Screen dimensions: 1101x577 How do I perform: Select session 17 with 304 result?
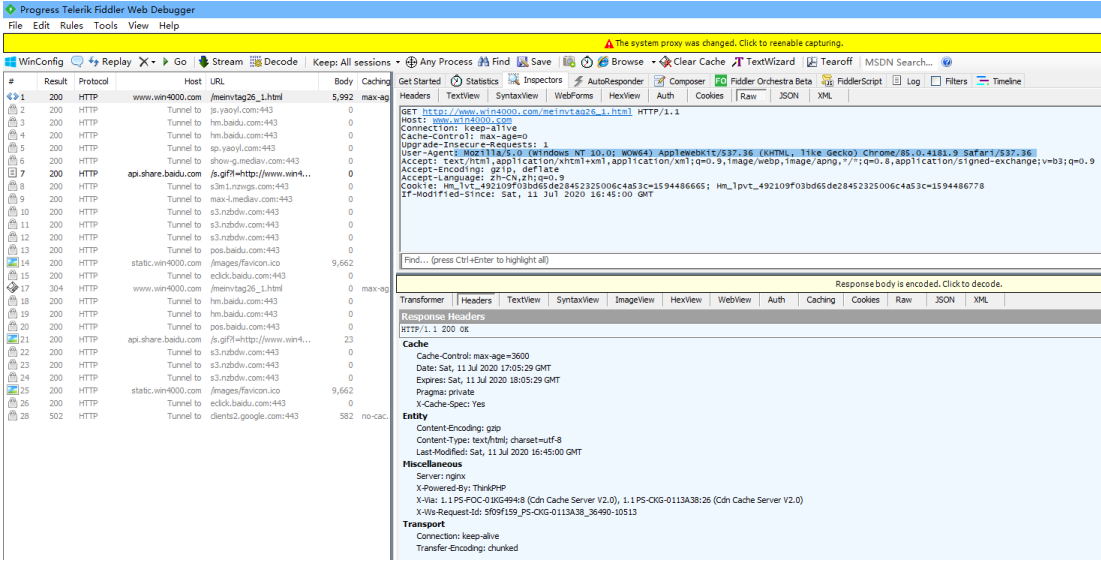pyautogui.click(x=197, y=288)
